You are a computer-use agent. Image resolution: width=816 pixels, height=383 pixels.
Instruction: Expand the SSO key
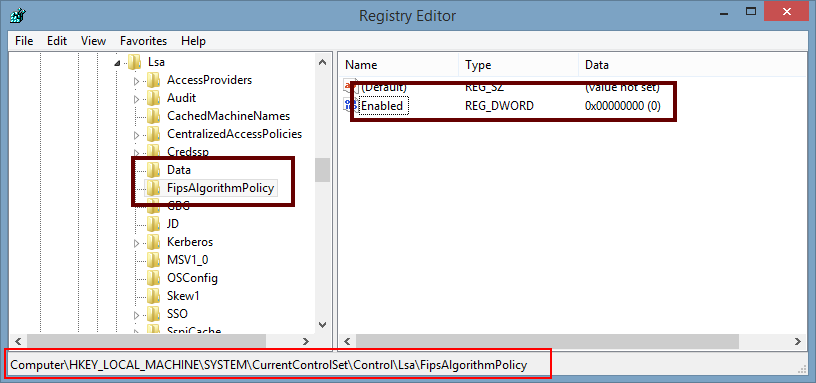coord(137,315)
